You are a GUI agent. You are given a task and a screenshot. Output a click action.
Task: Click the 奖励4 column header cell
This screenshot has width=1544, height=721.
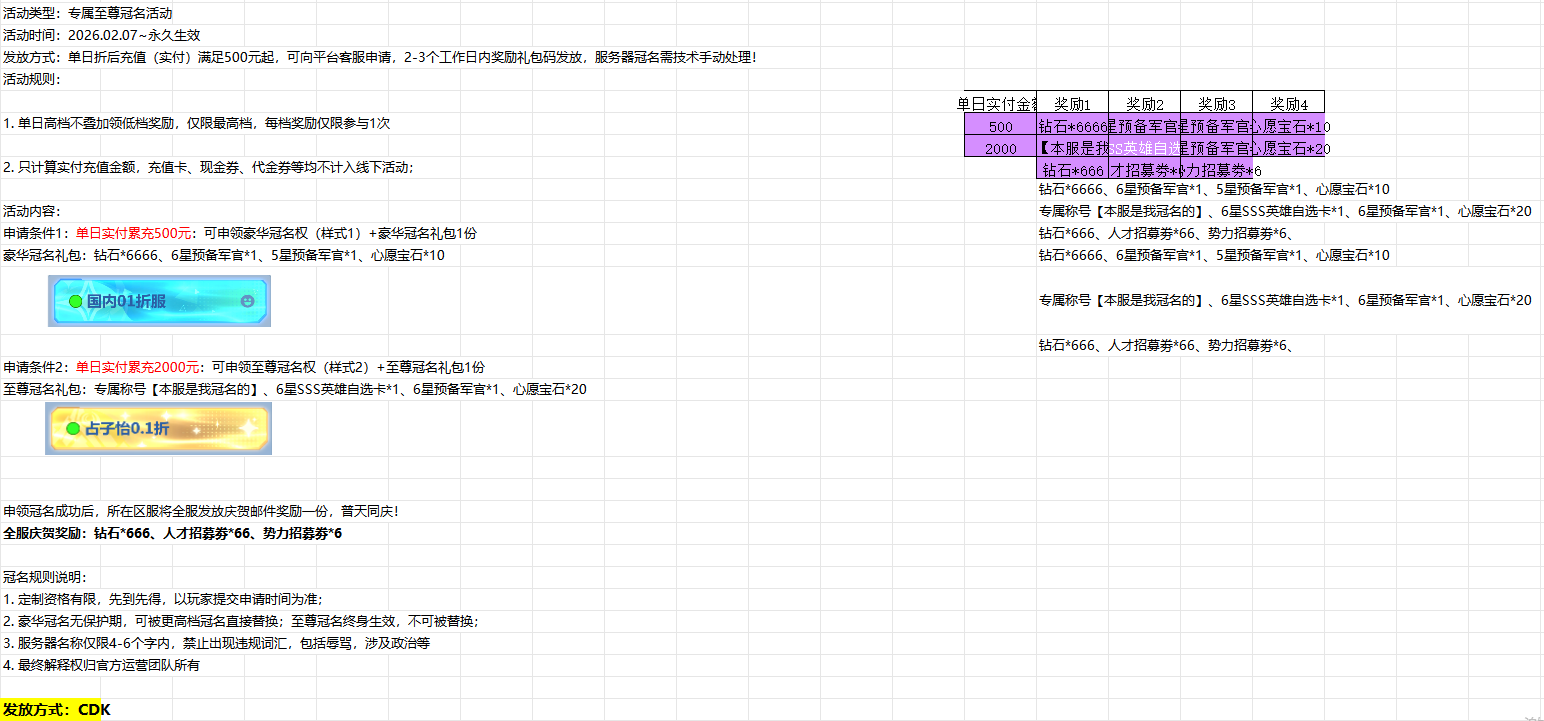pyautogui.click(x=1288, y=103)
